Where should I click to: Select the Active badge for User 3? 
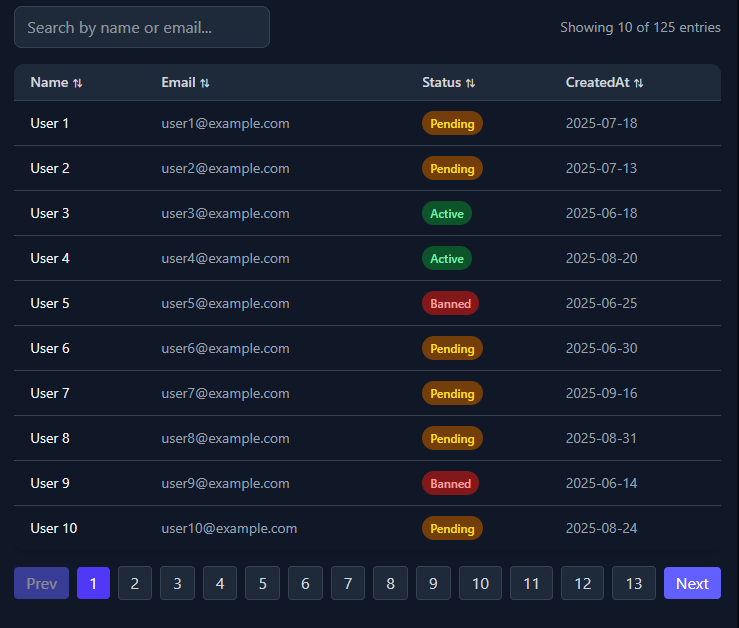coord(447,213)
